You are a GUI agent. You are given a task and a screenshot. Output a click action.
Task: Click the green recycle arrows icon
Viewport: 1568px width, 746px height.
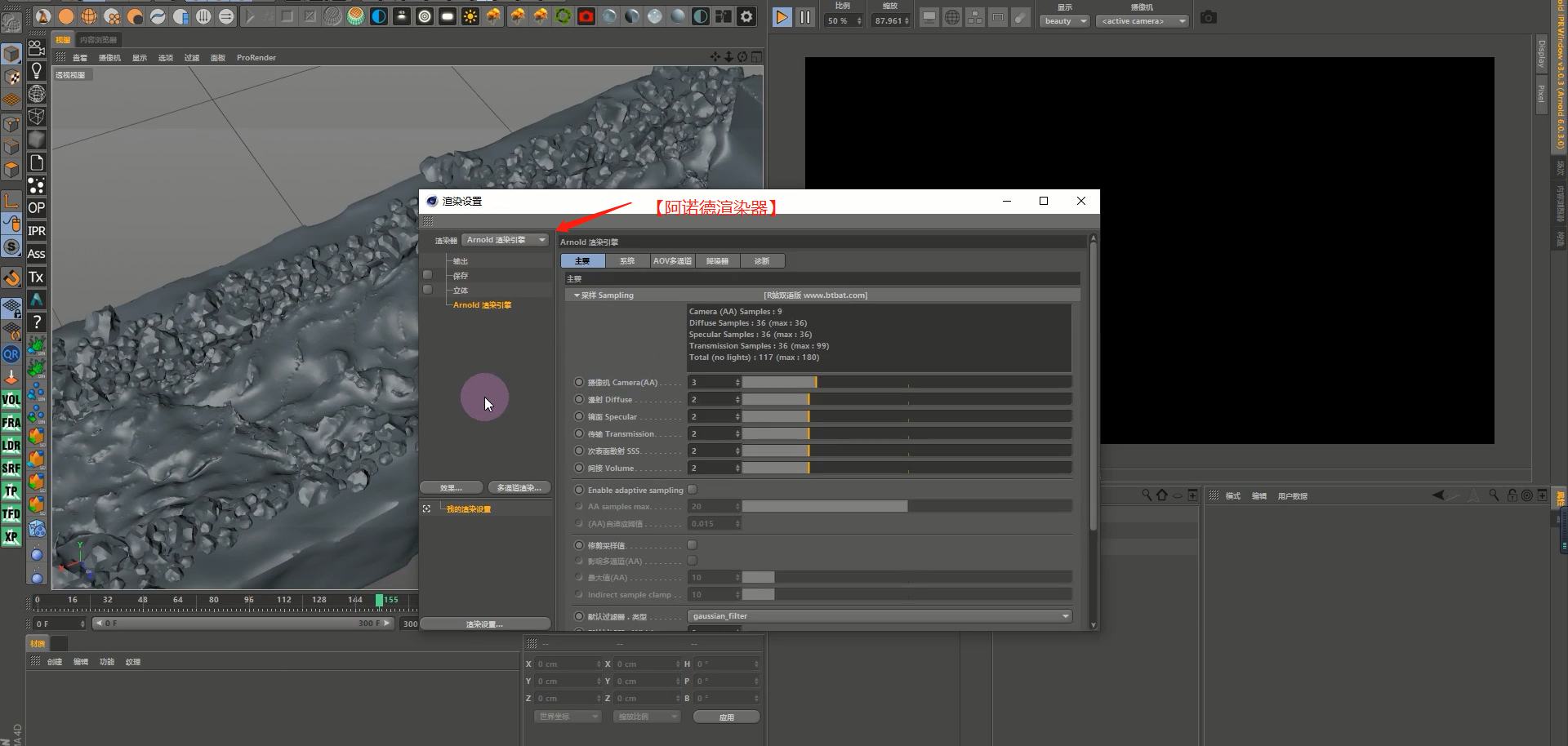click(563, 16)
